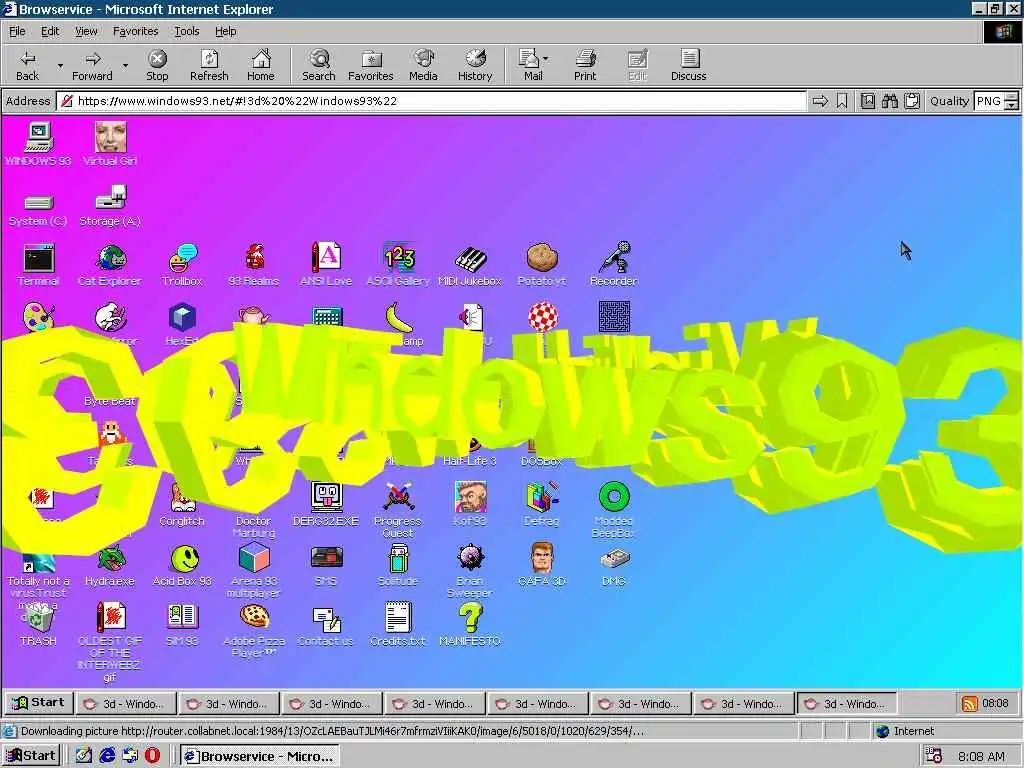Launch Modded BeepBox icon
The height and width of the screenshot is (768, 1024).
(x=614, y=509)
